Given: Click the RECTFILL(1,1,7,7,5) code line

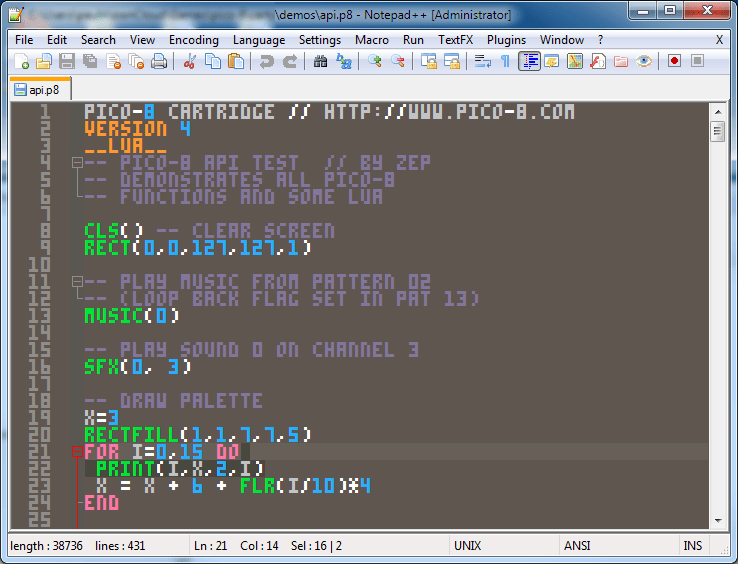Looking at the screenshot, I should pos(198,434).
